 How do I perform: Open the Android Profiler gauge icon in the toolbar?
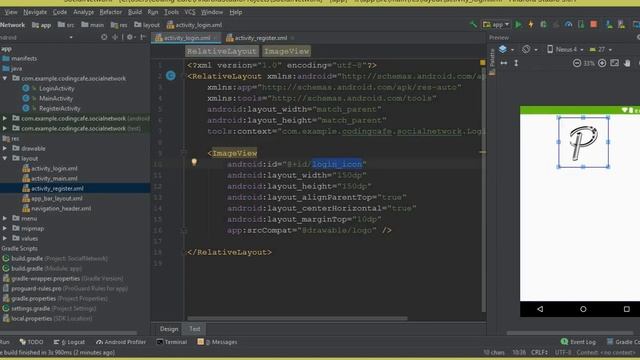coord(568,24)
